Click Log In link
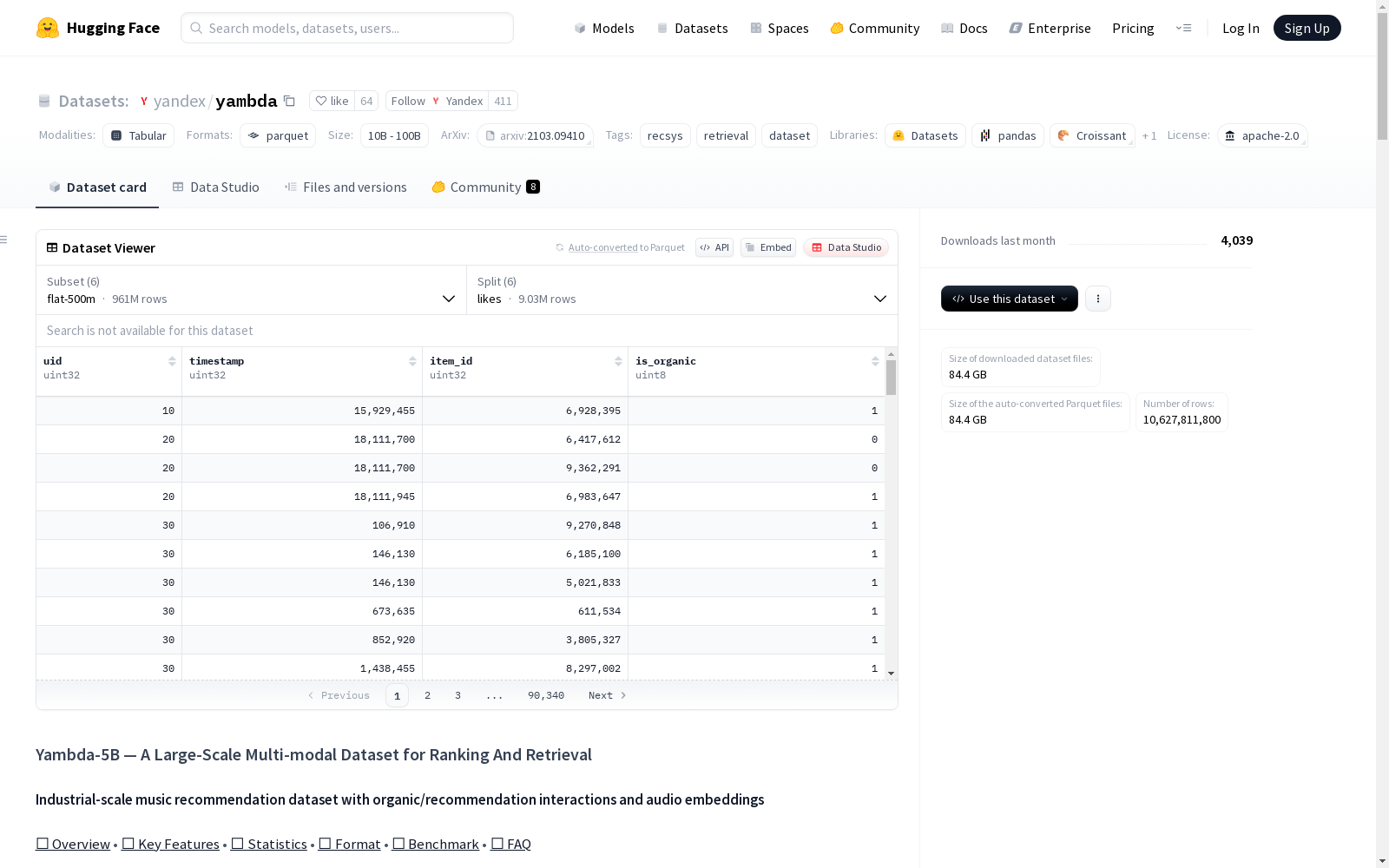 click(x=1241, y=28)
